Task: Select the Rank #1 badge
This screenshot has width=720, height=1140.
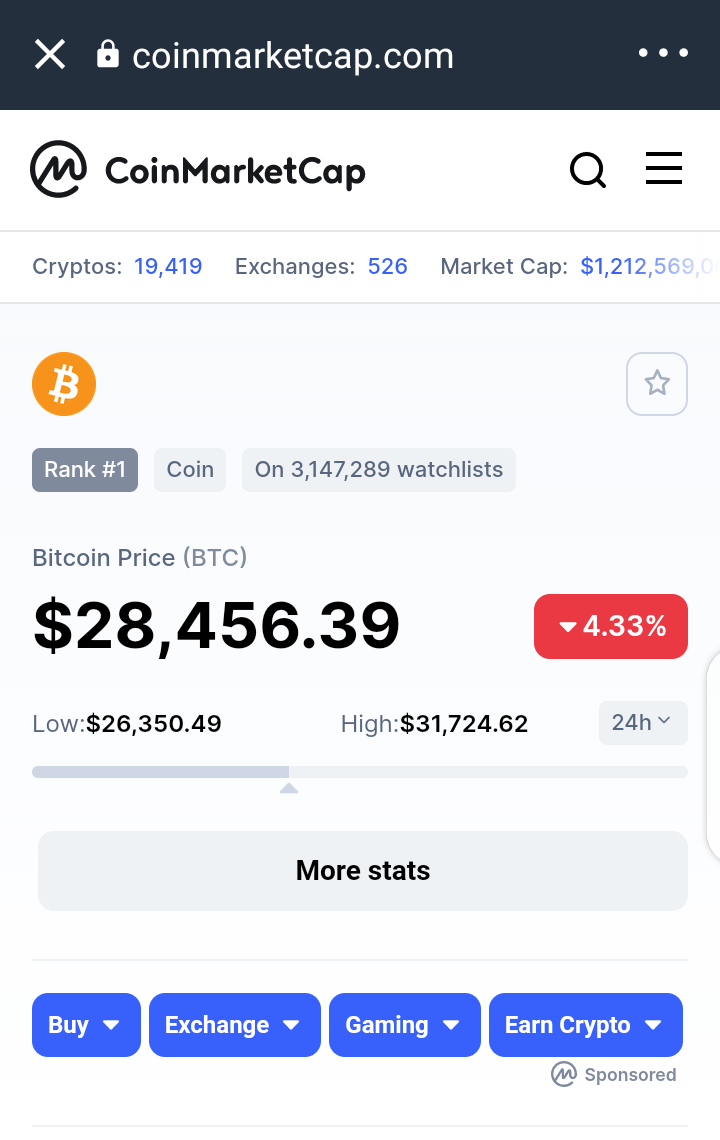Action: tap(85, 470)
